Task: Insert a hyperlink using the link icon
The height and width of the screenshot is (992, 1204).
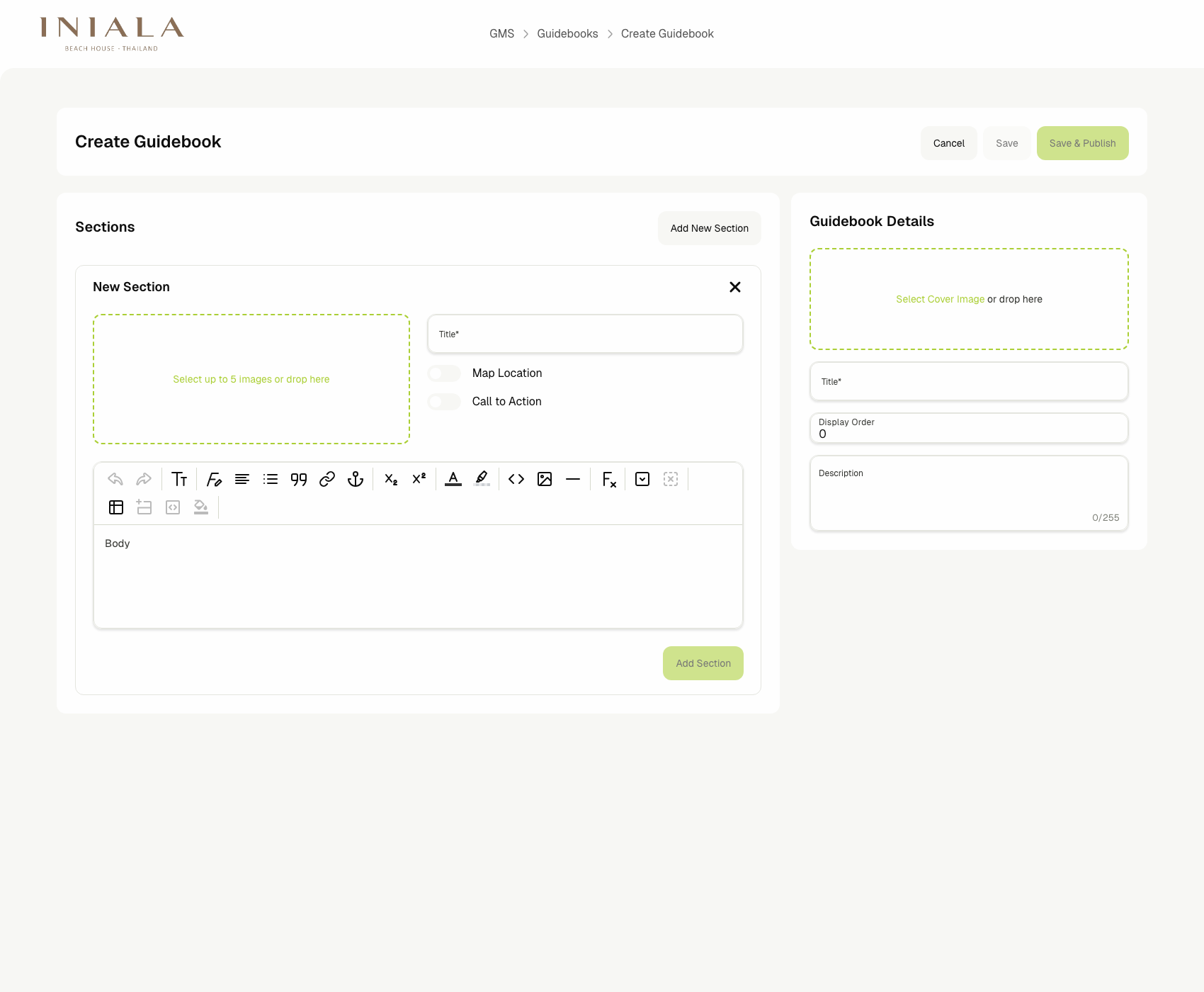Action: tap(326, 479)
